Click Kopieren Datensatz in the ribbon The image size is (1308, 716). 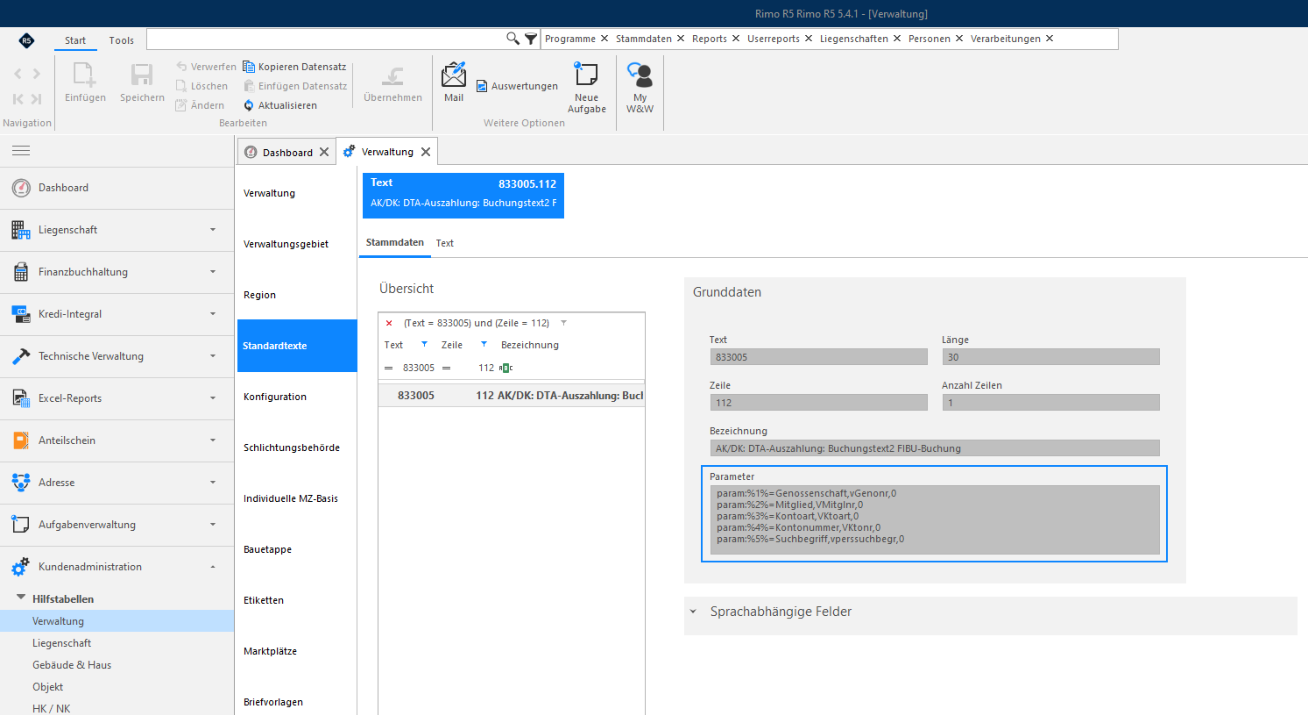pyautogui.click(x=295, y=67)
